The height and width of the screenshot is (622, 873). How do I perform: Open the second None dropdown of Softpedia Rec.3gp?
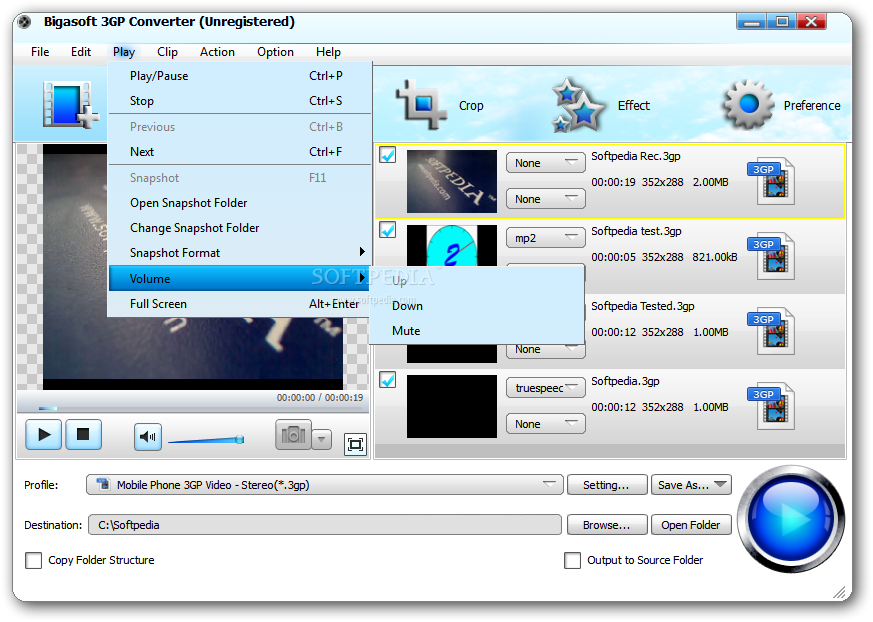coord(546,199)
